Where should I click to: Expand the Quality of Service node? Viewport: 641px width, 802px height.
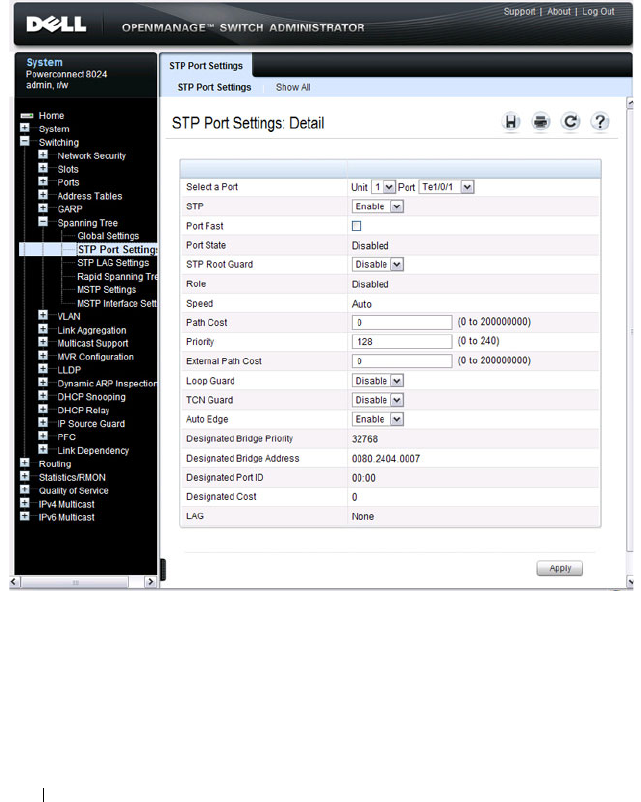(25, 489)
